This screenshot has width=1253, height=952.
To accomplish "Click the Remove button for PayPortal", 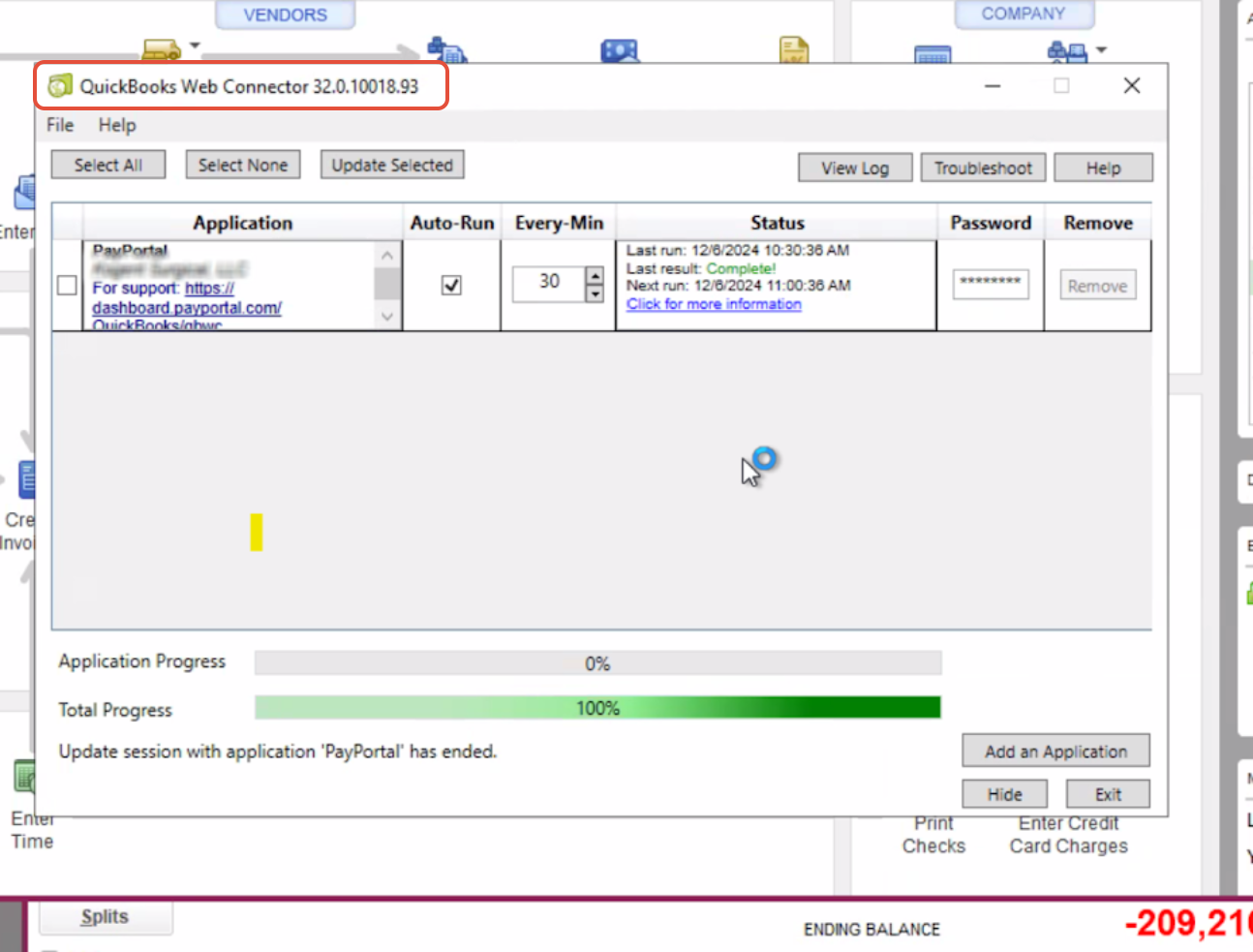I will (1098, 286).
